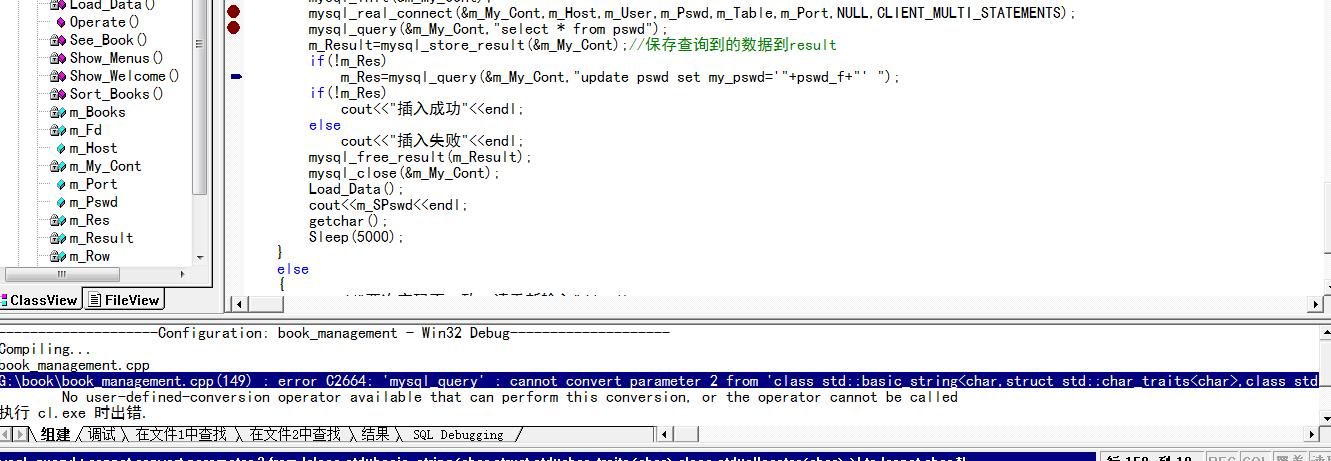
Task: Open 在文件1中查找 output tab
Action: tap(181, 434)
